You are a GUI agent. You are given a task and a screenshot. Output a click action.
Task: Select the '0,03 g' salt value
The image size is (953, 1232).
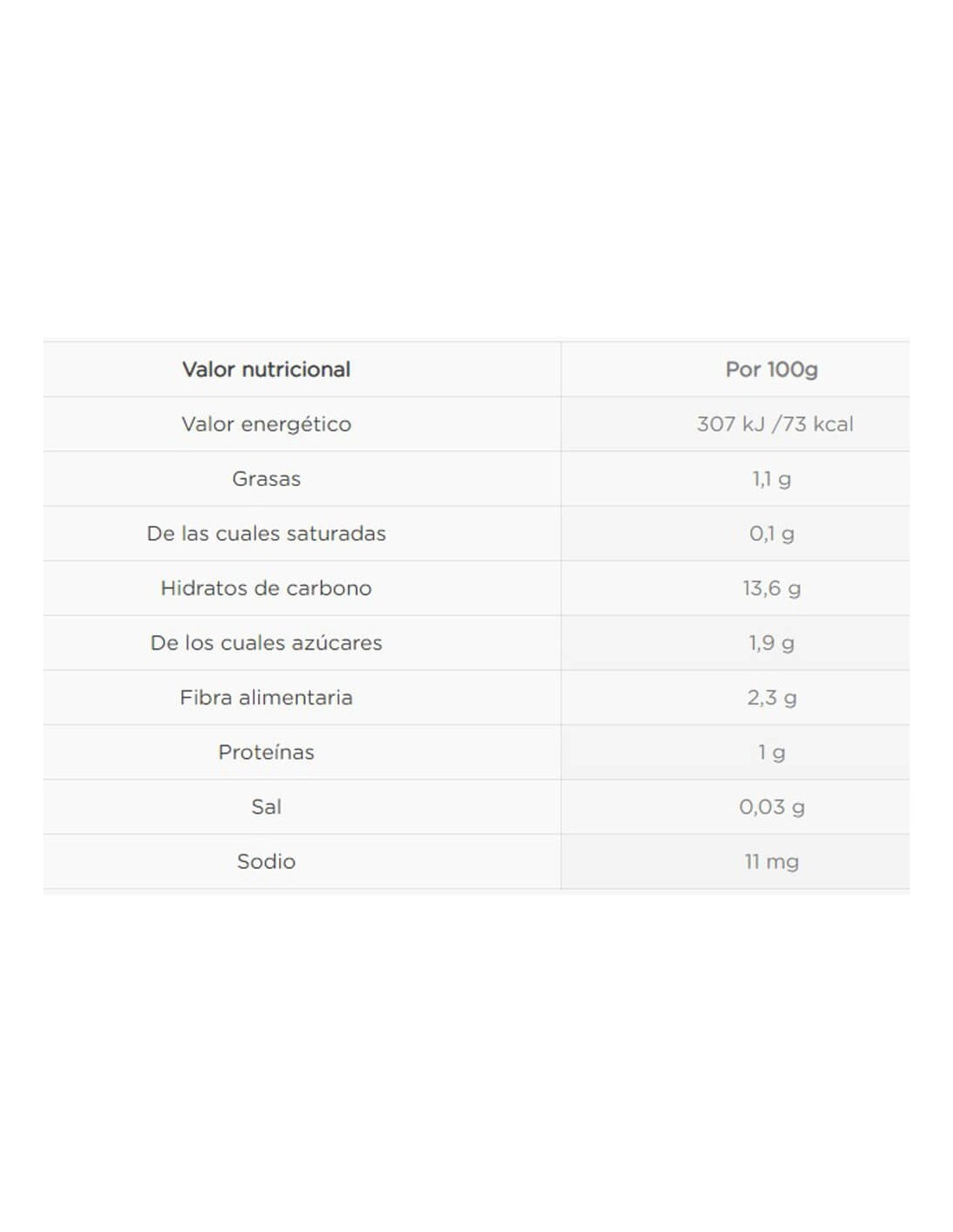(771, 807)
